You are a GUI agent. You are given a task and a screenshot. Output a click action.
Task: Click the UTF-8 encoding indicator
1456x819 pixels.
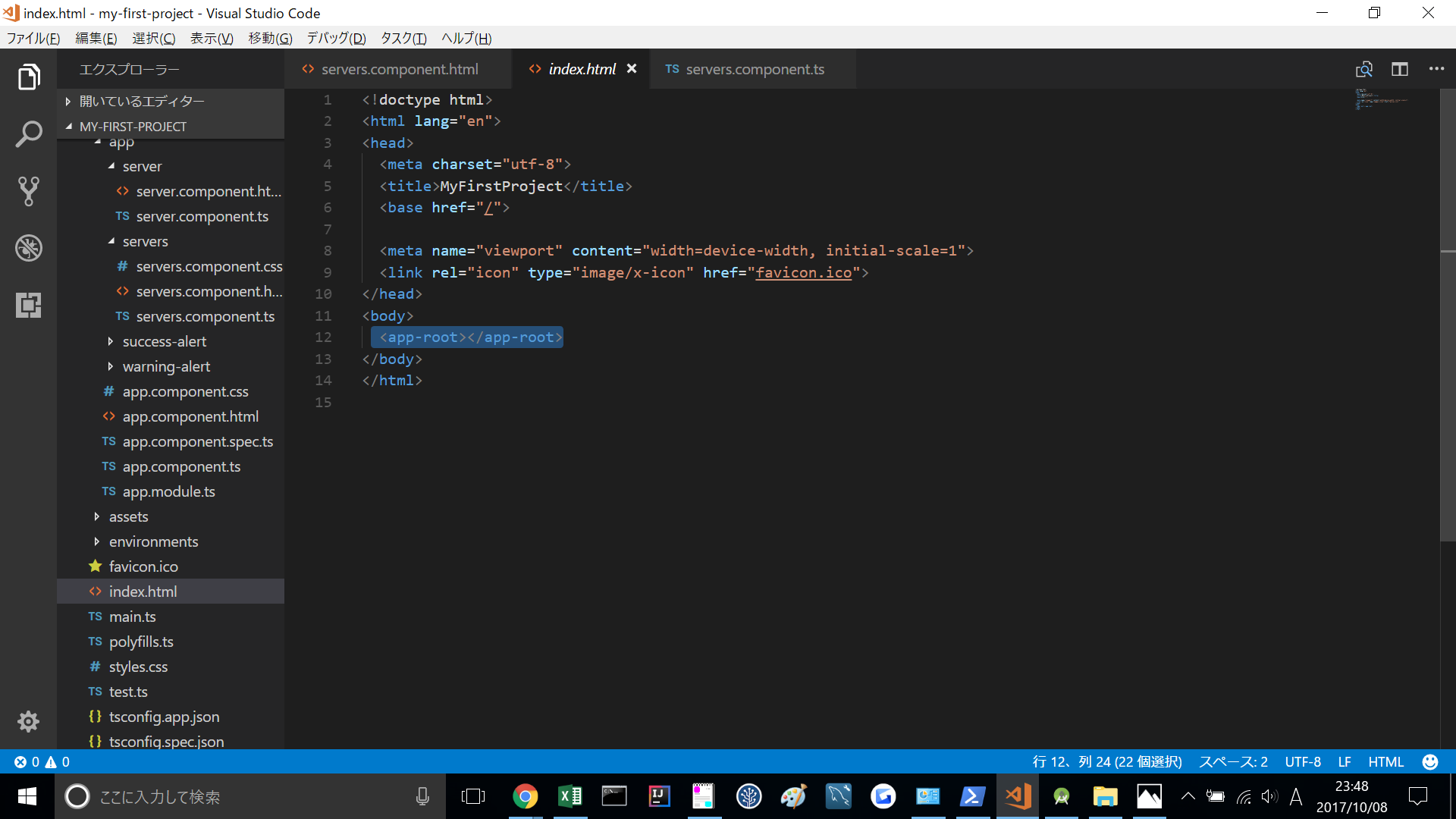[x=1302, y=762]
